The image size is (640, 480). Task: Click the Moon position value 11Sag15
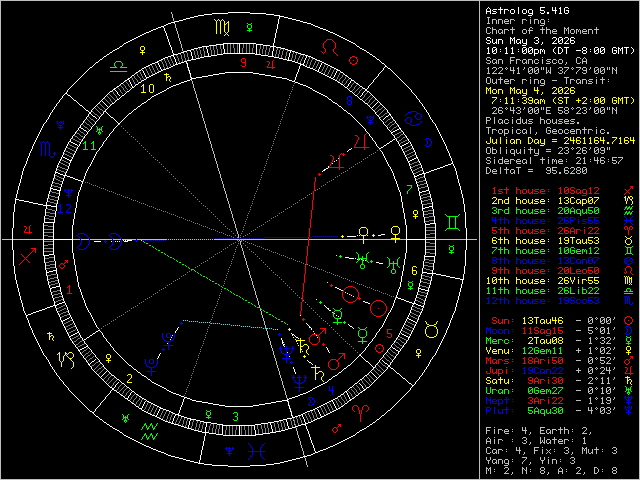[542, 331]
